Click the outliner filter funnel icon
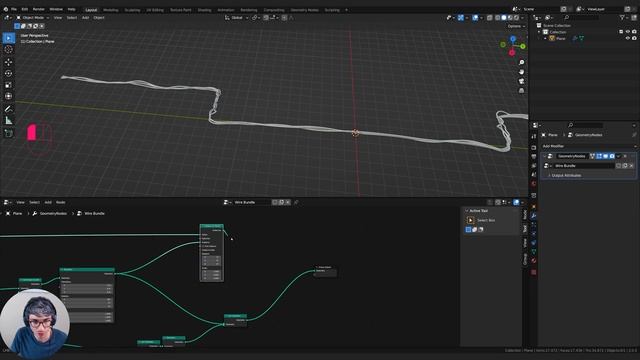 tap(622, 18)
